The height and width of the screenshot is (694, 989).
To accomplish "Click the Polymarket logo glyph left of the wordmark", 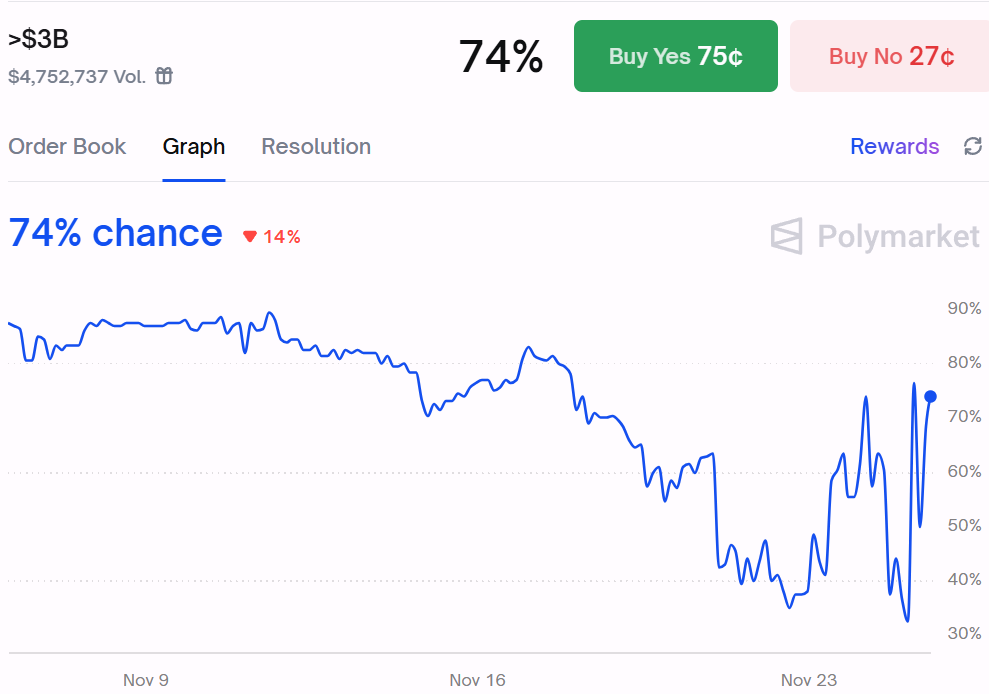I will point(784,236).
